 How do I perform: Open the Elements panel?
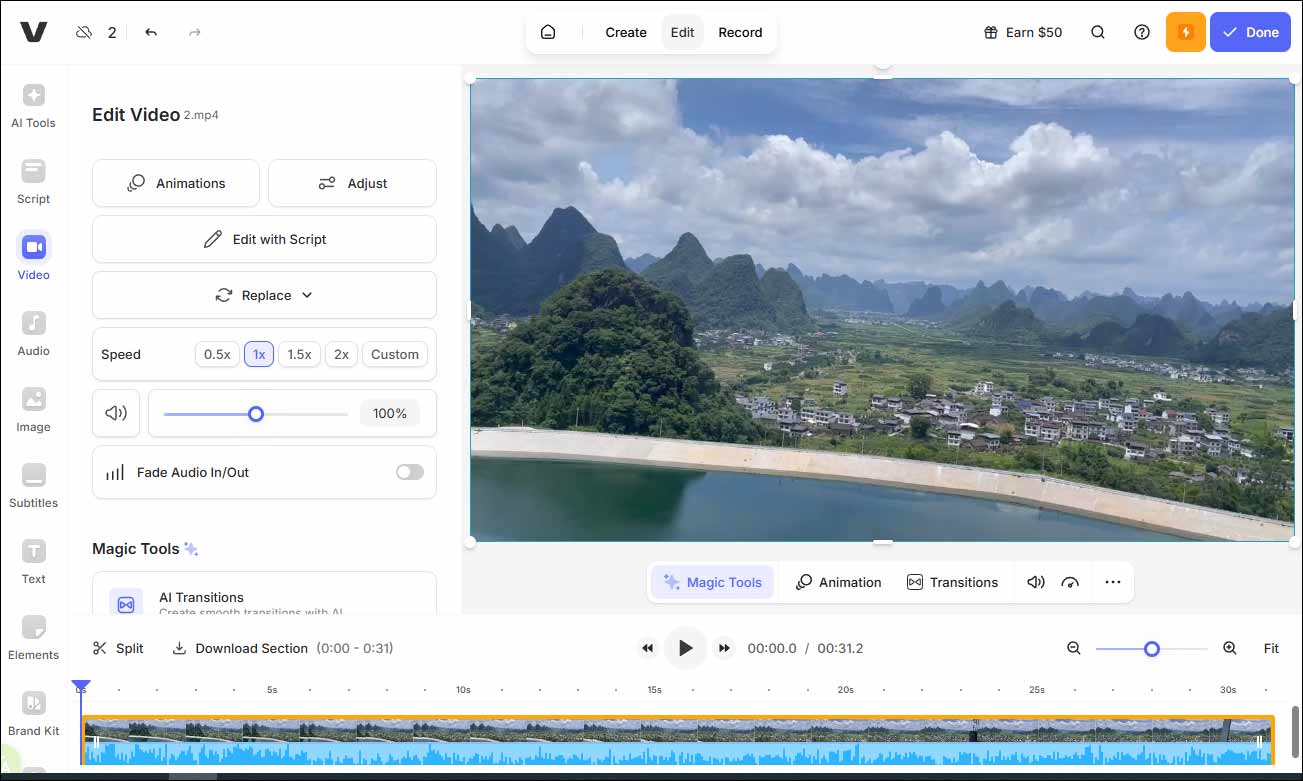(33, 637)
